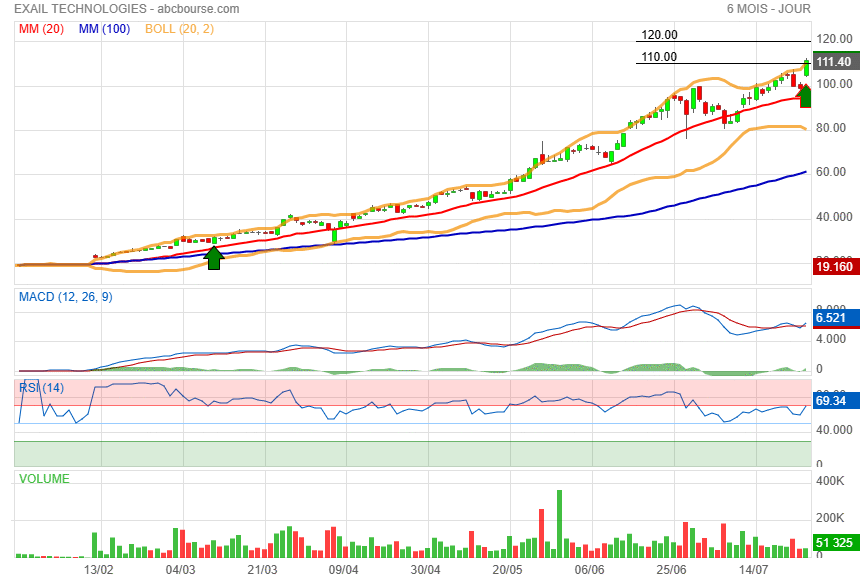
Task: Click the 6.521 MACD value tag
Action: 835,318
